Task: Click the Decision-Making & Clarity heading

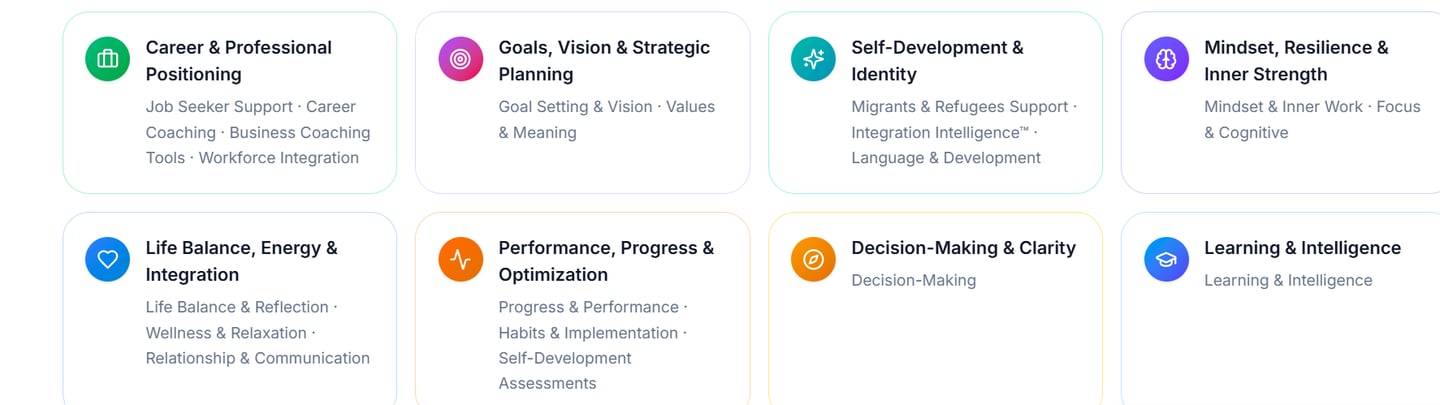Action: [963, 248]
